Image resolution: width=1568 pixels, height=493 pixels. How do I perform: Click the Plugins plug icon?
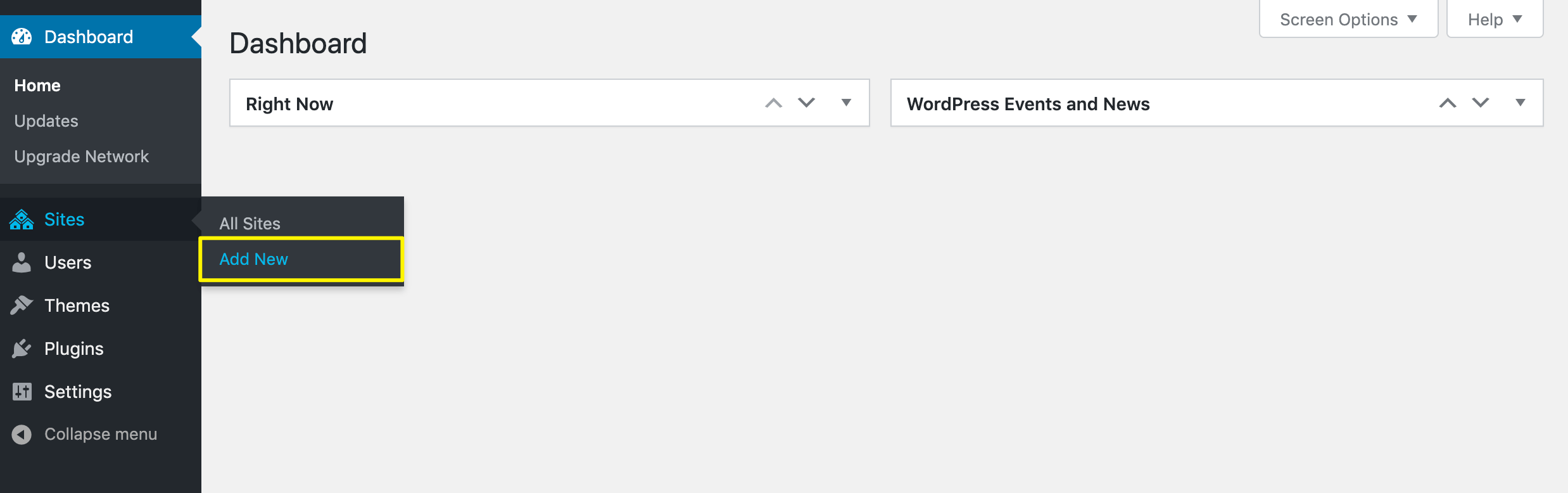pos(22,349)
